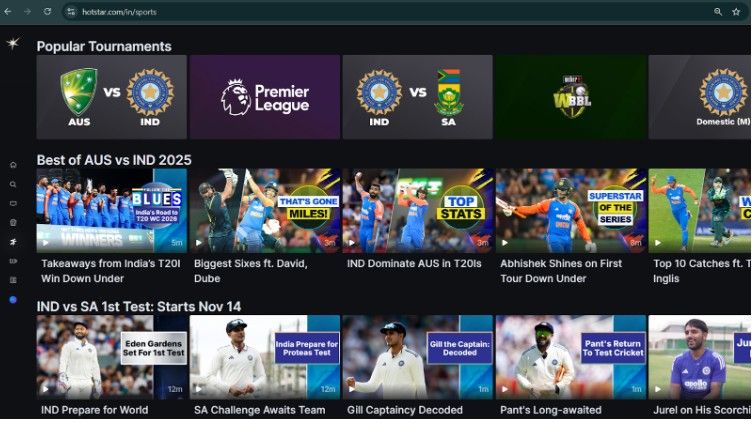Open Search from the sidebar
This screenshot has width=752, height=422.
[x=13, y=184]
